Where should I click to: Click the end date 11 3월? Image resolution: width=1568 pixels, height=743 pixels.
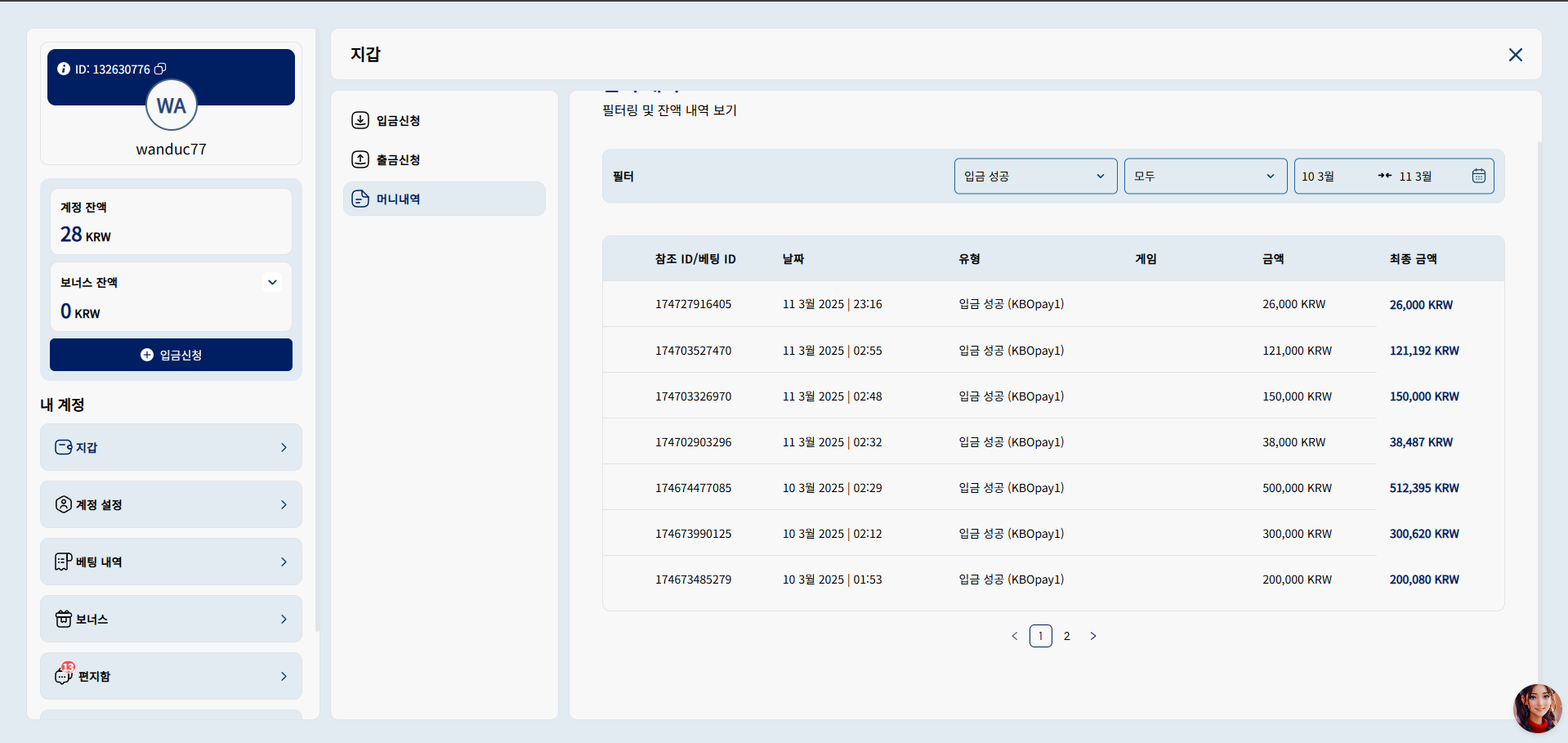click(1415, 177)
